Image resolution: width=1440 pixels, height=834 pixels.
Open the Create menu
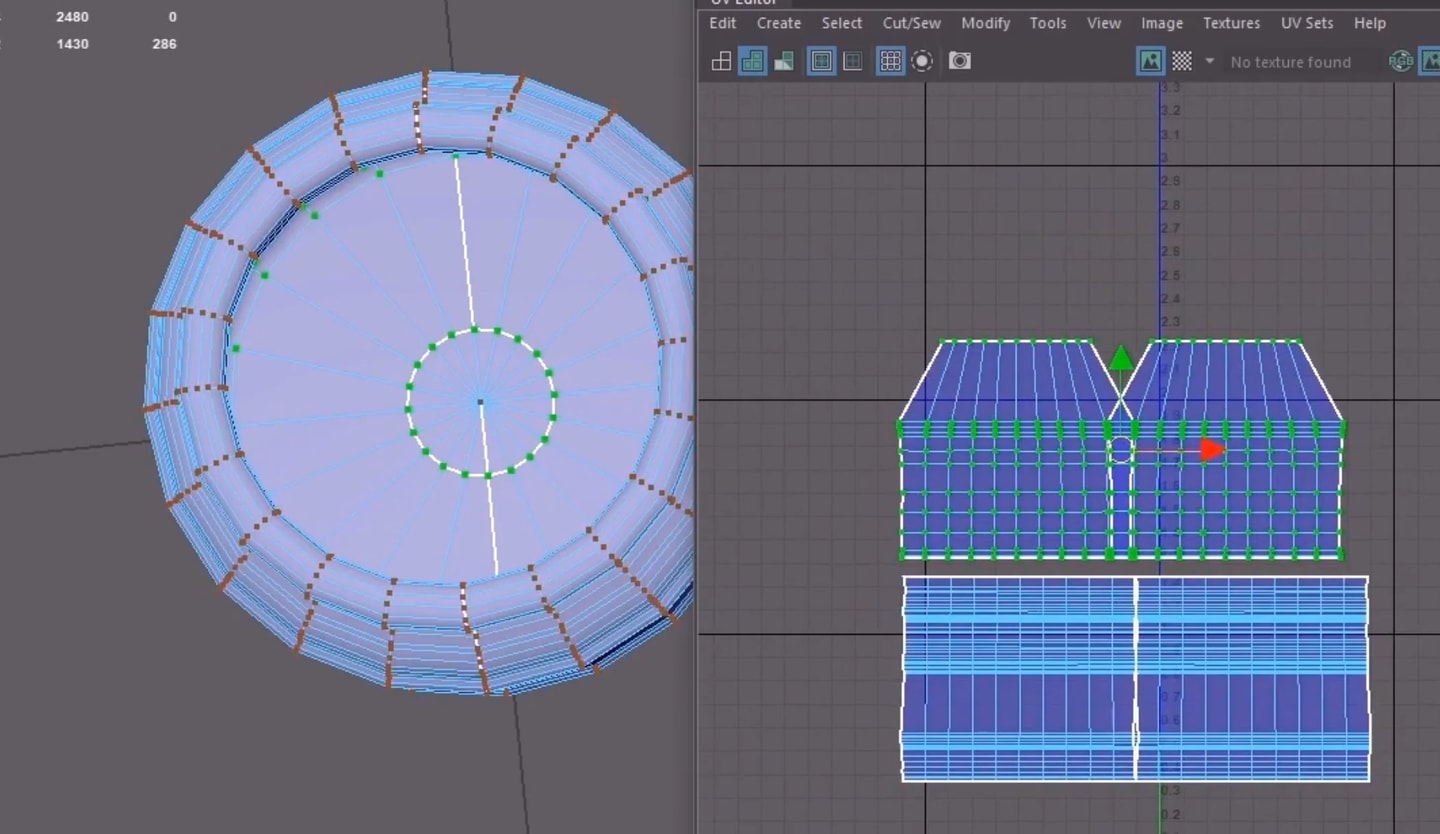(x=779, y=23)
